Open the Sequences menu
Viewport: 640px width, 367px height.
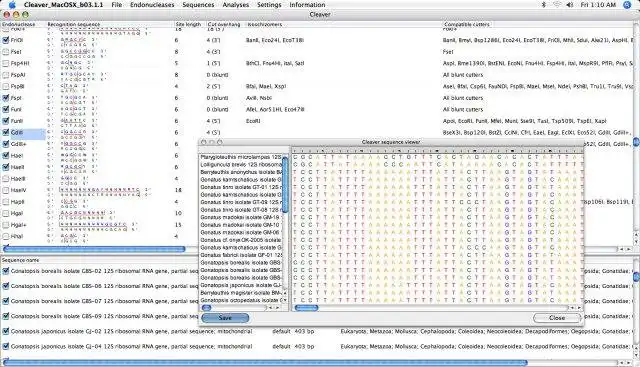pos(198,5)
